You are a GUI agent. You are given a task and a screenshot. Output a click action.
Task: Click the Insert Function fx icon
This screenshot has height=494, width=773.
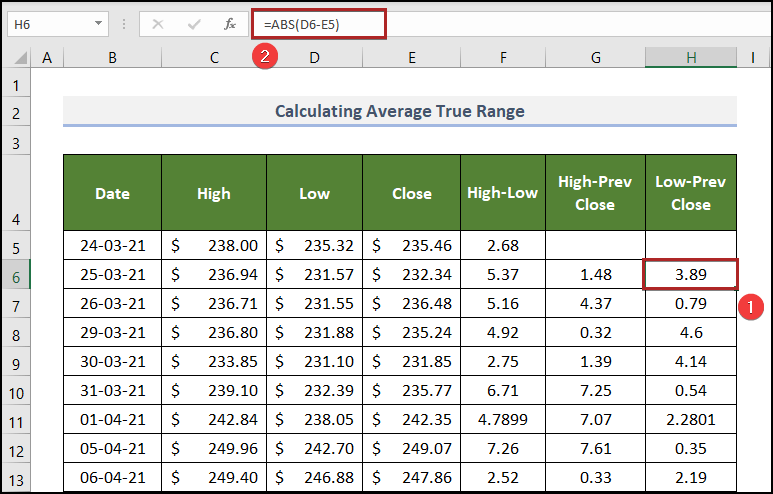click(229, 24)
